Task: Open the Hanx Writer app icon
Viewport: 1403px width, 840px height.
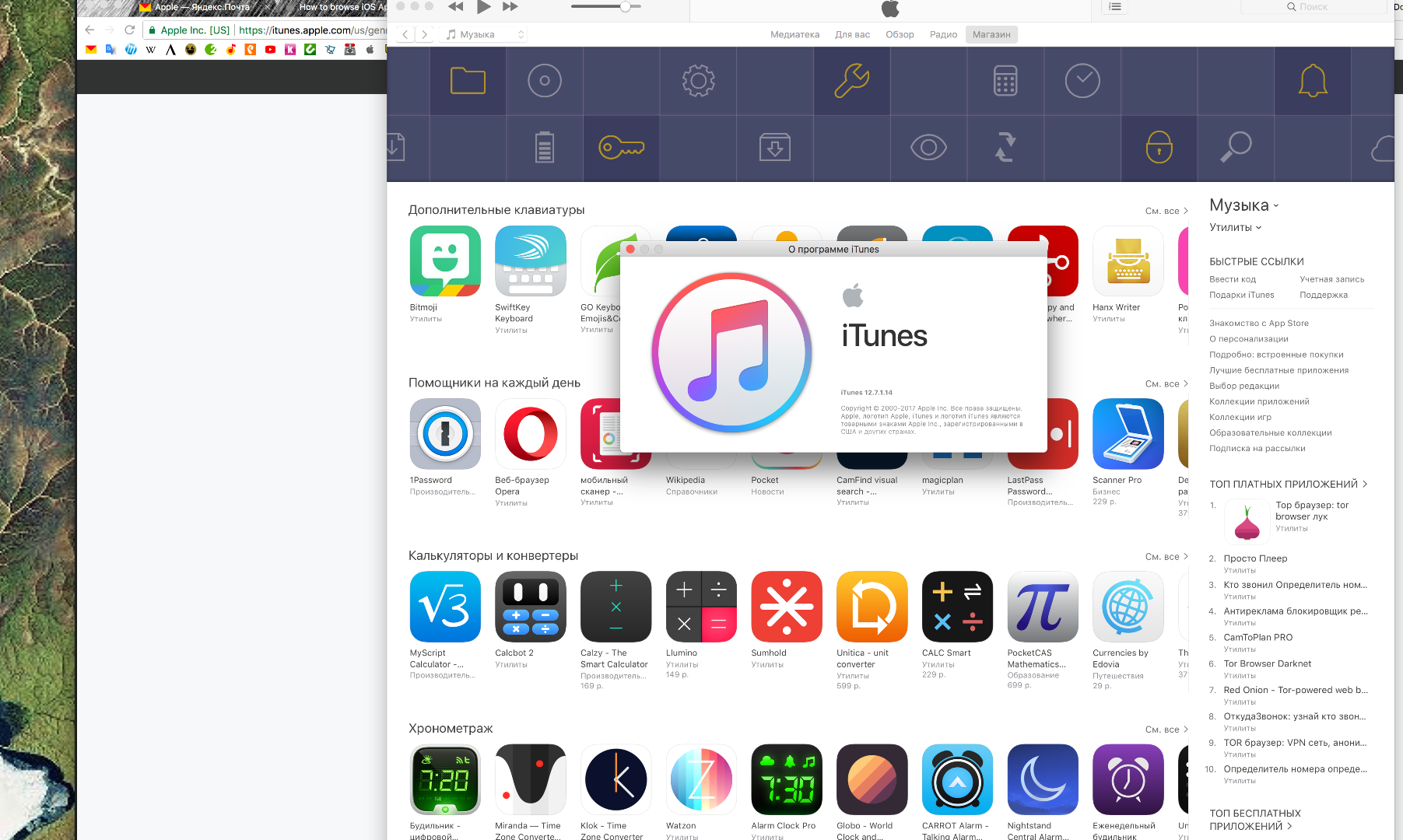Action: pyautogui.click(x=1128, y=261)
